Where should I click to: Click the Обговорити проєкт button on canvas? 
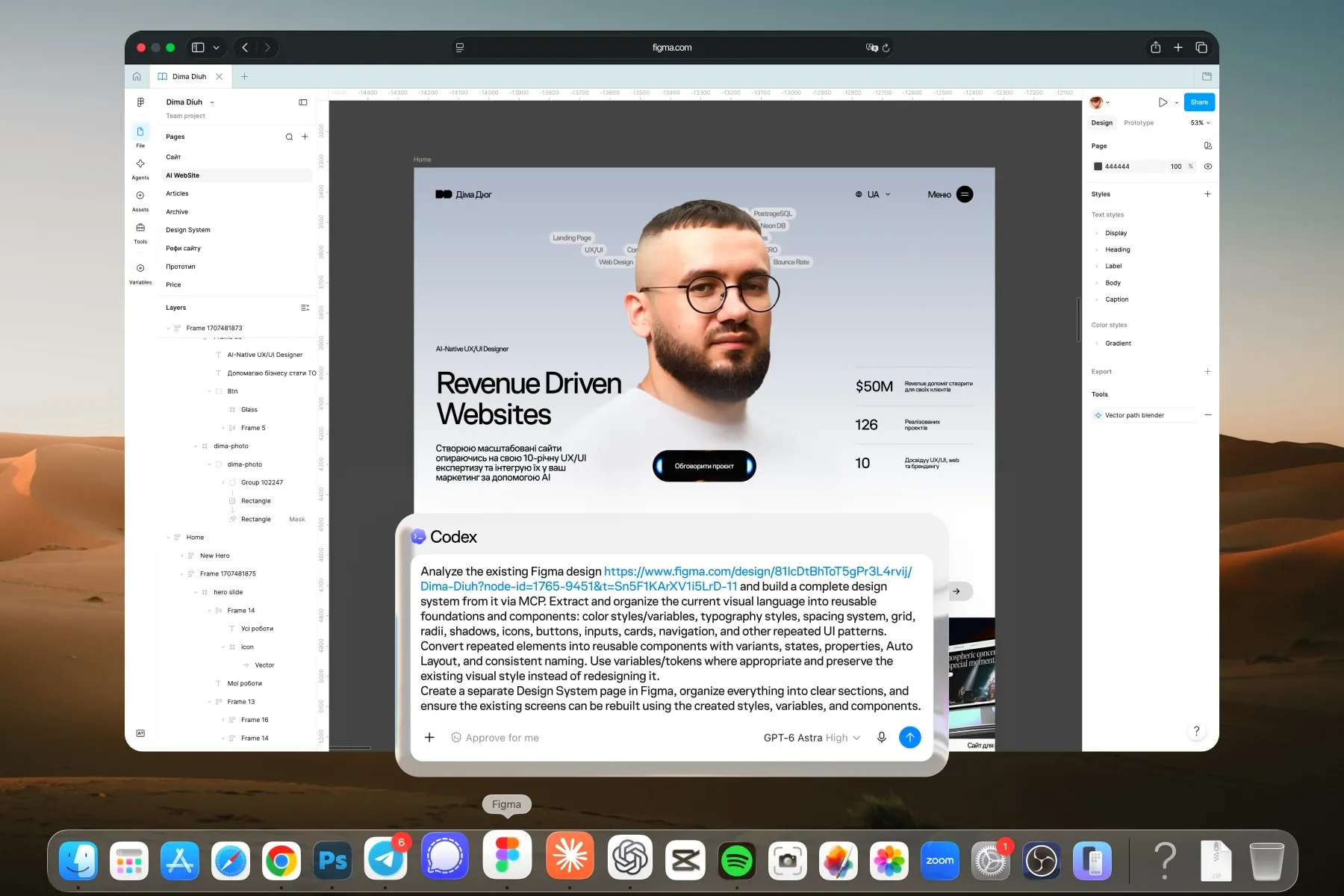tap(704, 466)
